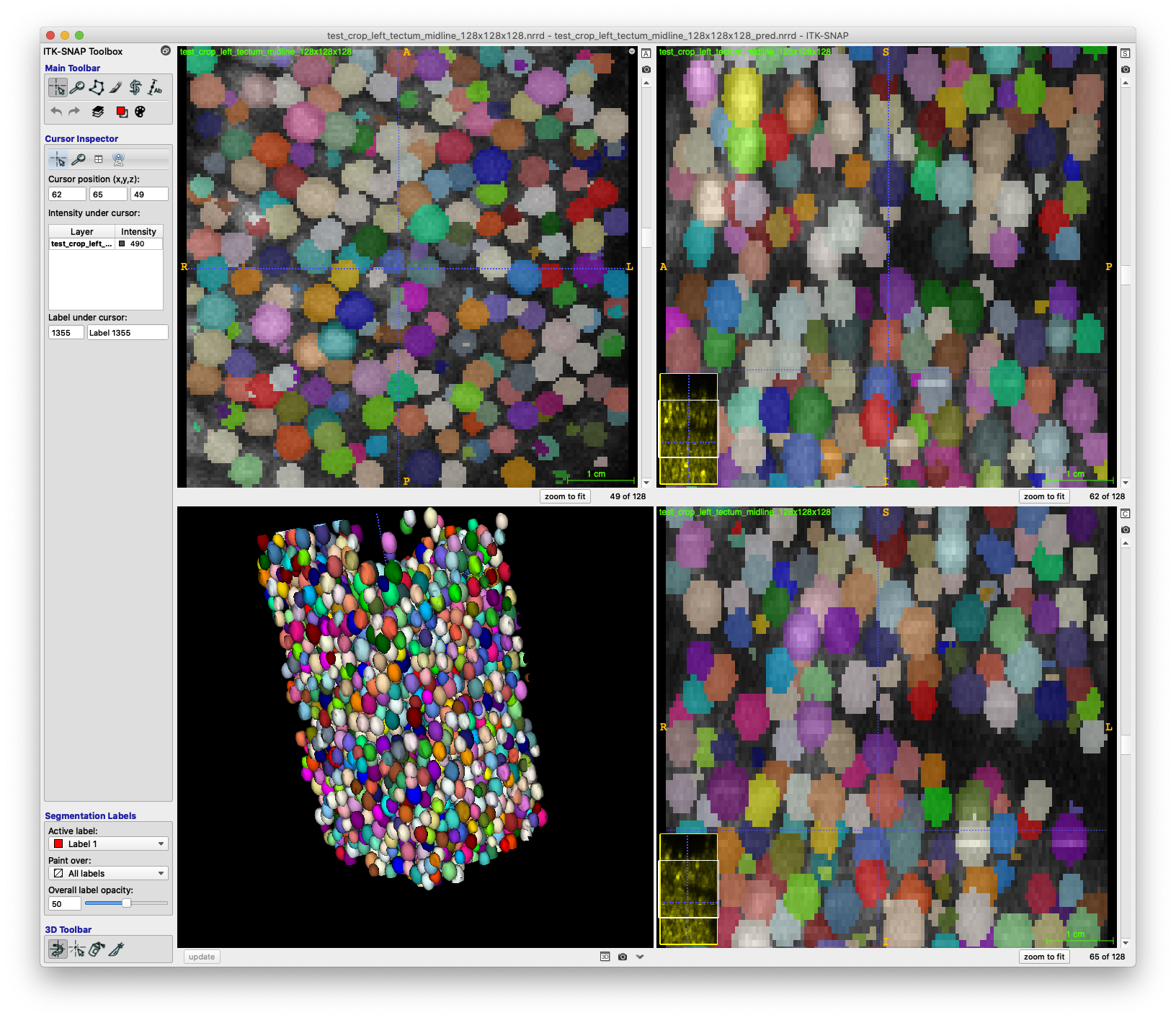Toggle the A layout button on axial view
The width and height of the screenshot is (1176, 1020).
pyautogui.click(x=645, y=52)
